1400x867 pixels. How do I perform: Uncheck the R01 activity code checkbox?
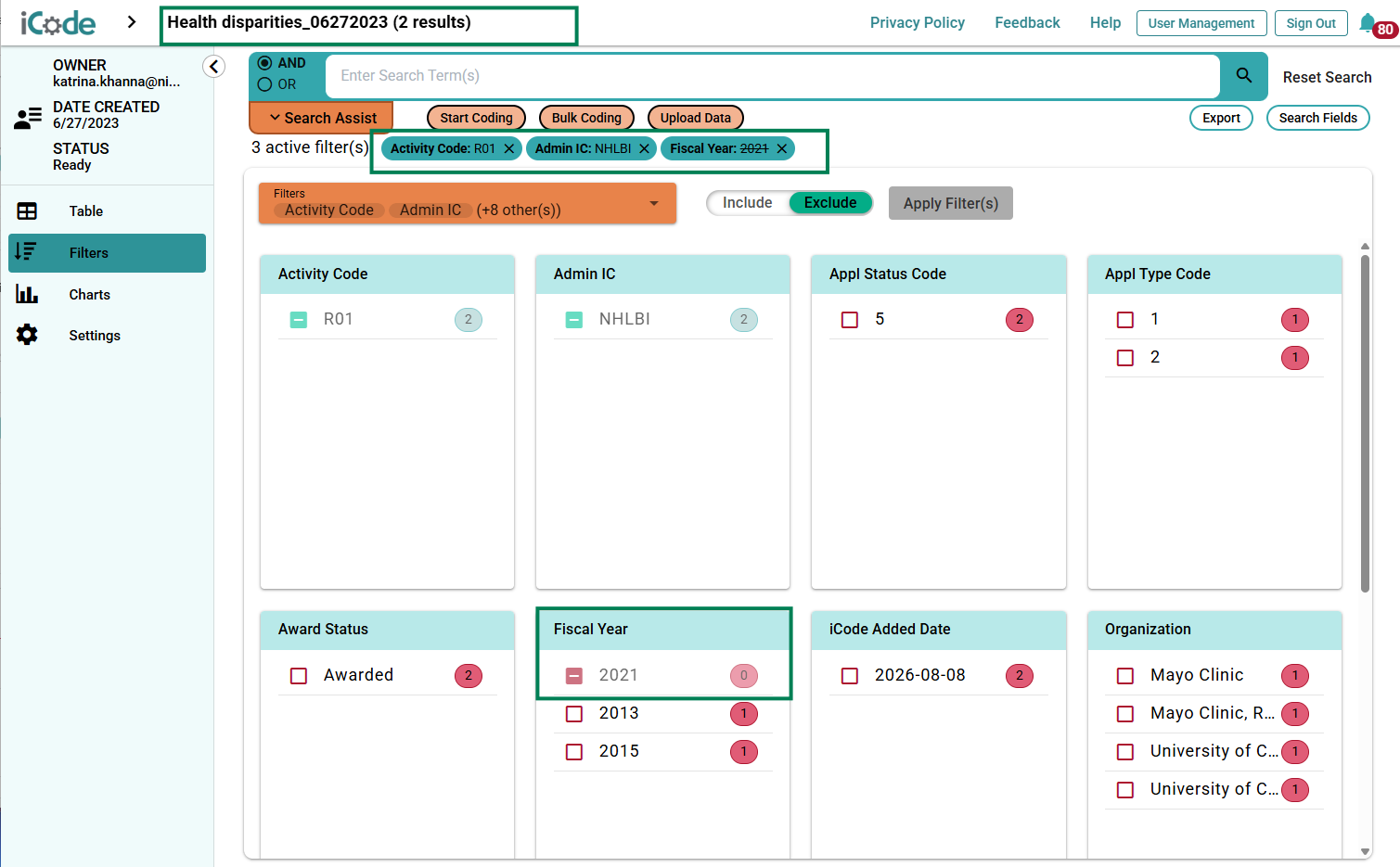[x=299, y=320]
